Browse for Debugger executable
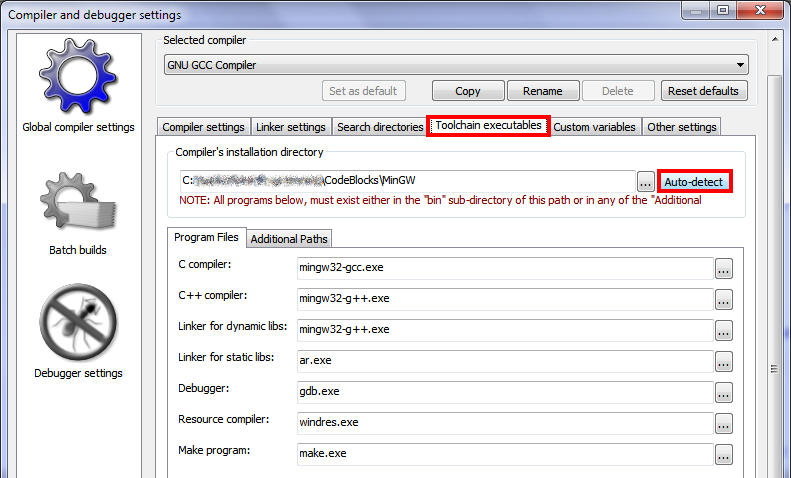The image size is (791, 478). [724, 392]
